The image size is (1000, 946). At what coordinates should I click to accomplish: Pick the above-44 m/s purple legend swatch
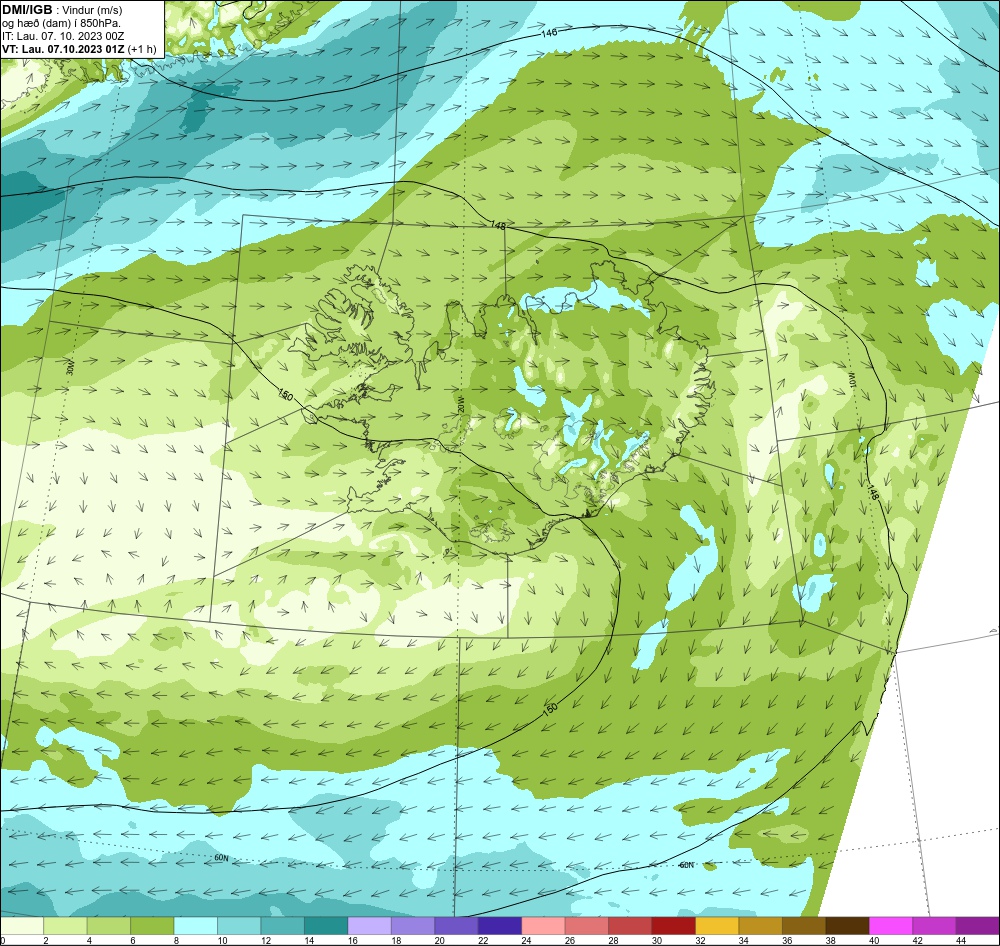point(977,925)
